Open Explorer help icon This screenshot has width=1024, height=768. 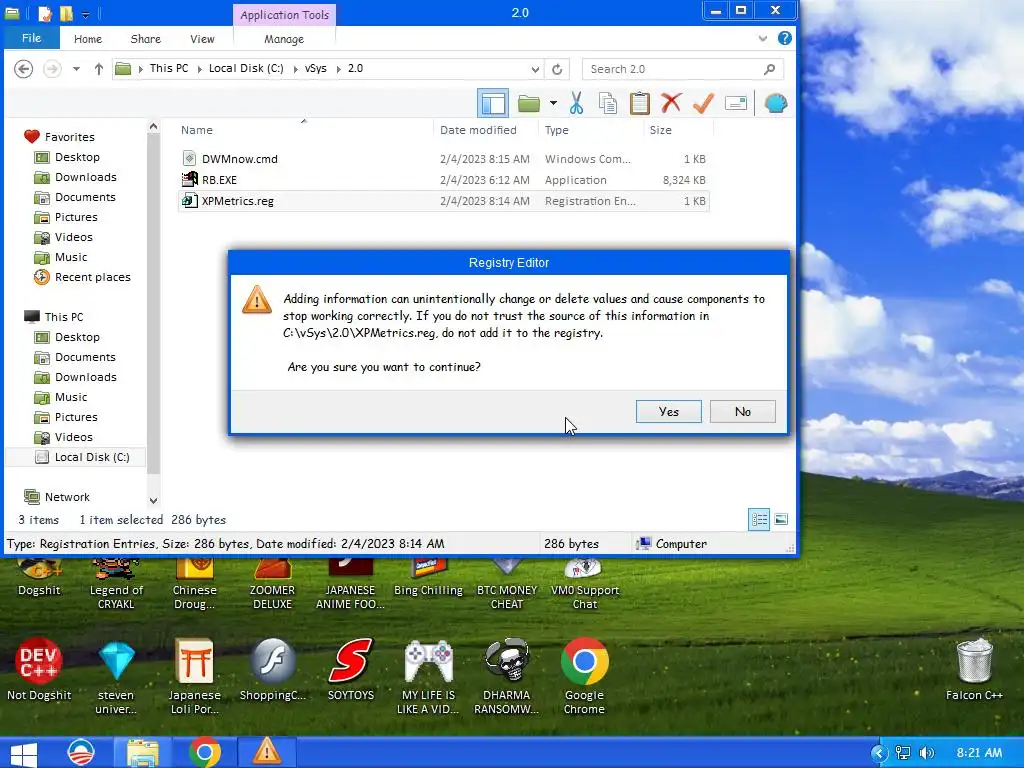785,38
